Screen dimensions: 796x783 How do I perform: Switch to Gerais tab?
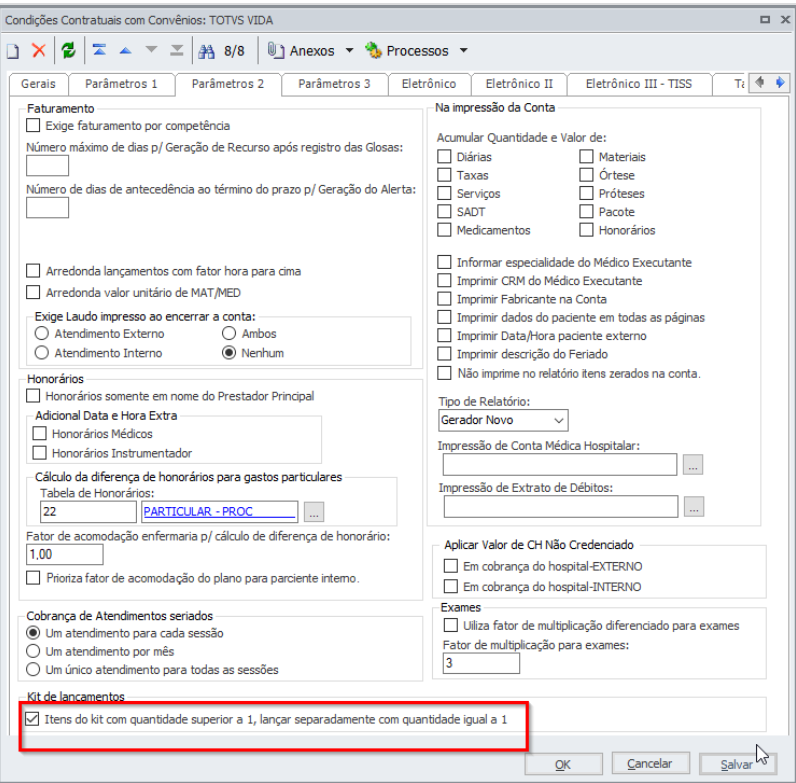(39, 84)
